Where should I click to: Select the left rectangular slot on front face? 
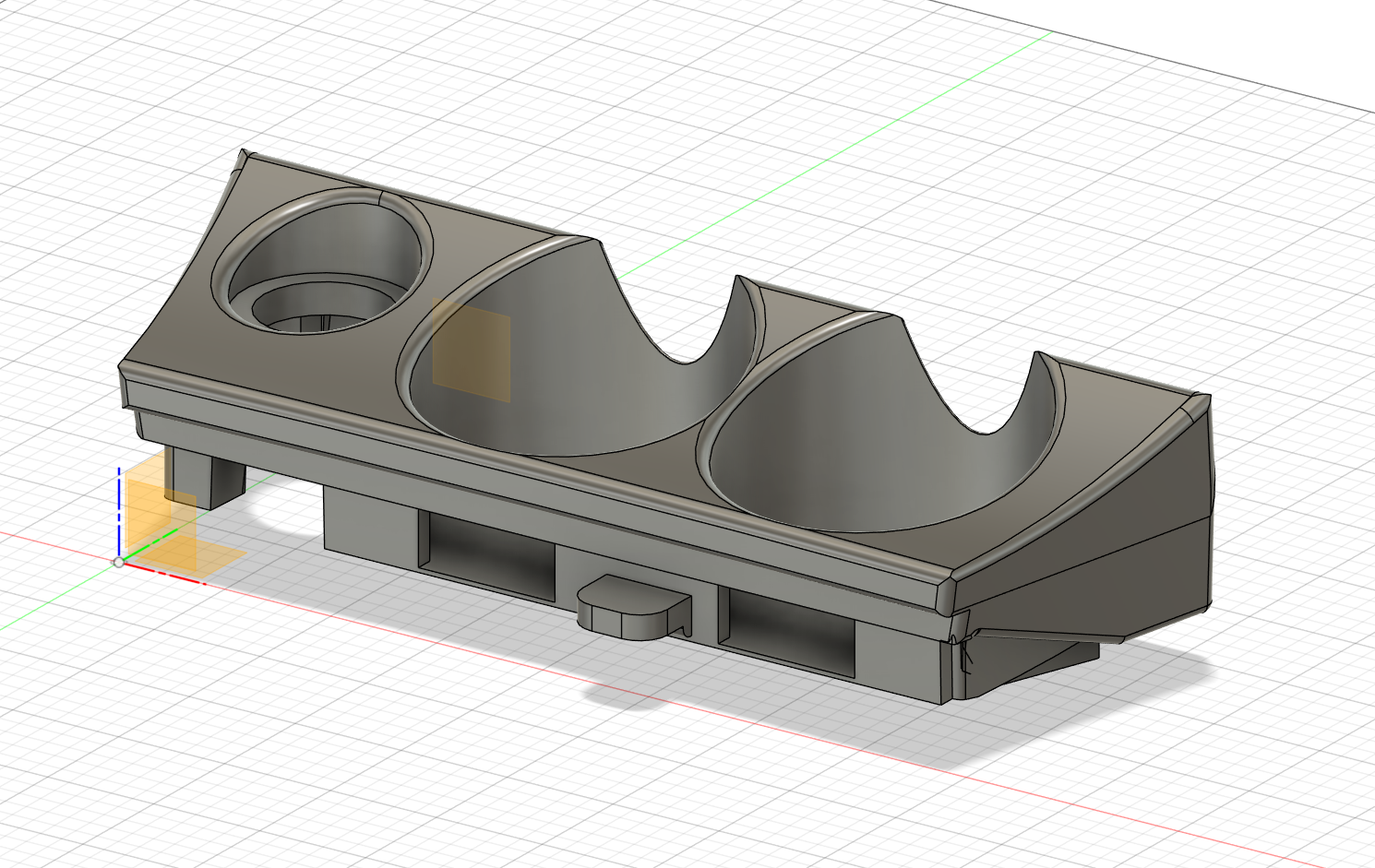point(486,555)
